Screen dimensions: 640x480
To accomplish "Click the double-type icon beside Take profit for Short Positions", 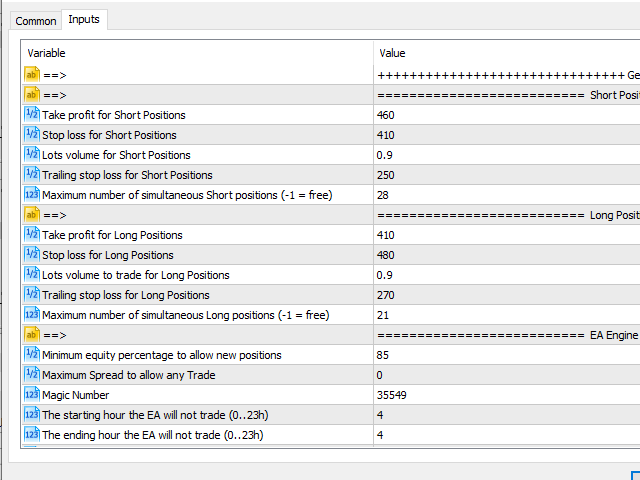I will (x=32, y=114).
